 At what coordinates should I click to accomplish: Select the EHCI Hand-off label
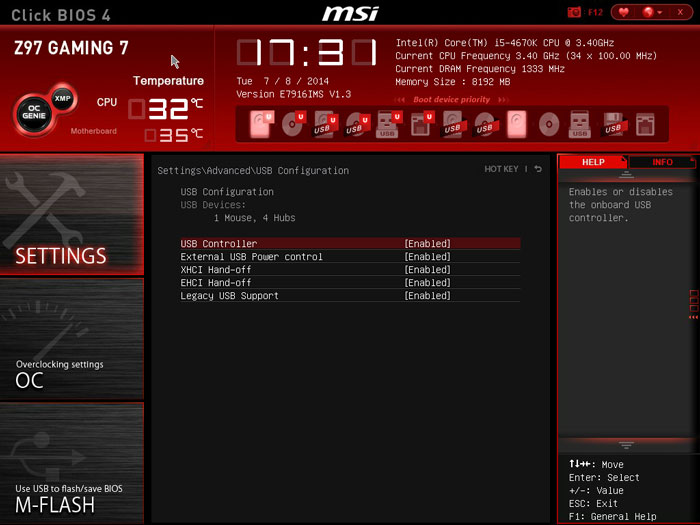[216, 283]
